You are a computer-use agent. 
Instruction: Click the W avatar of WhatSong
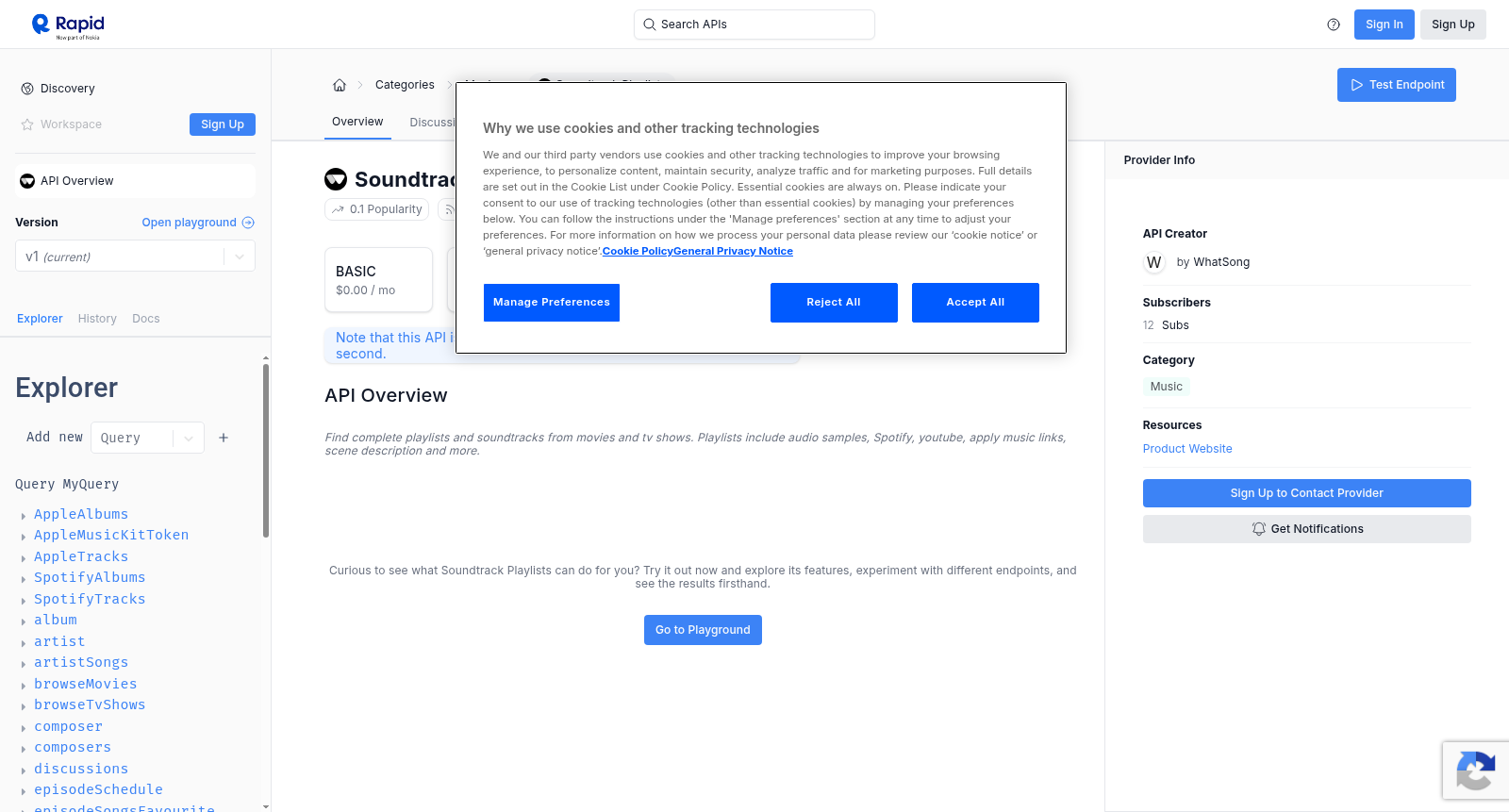click(1154, 262)
